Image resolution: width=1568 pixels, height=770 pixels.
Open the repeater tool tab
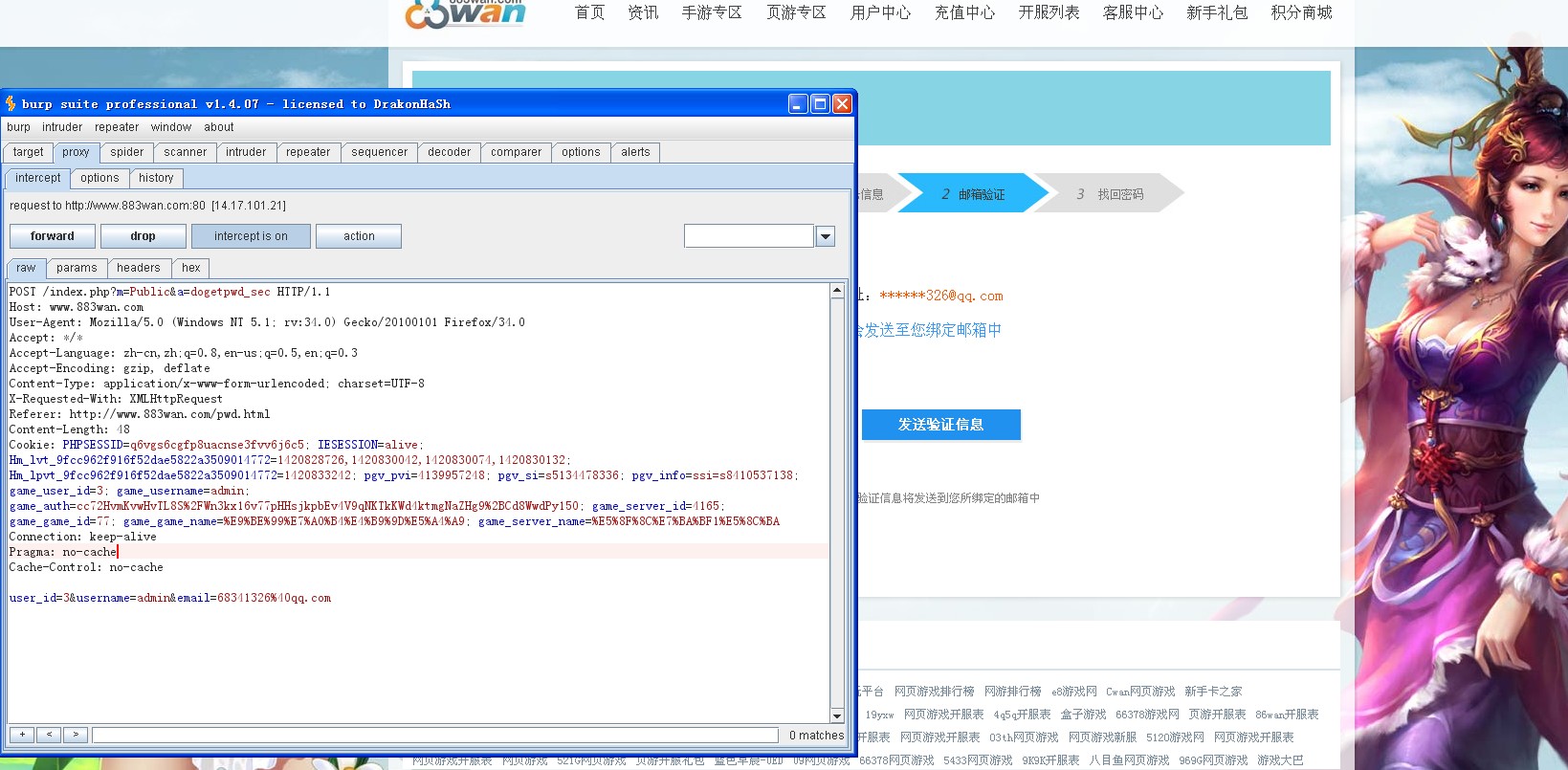coord(308,152)
